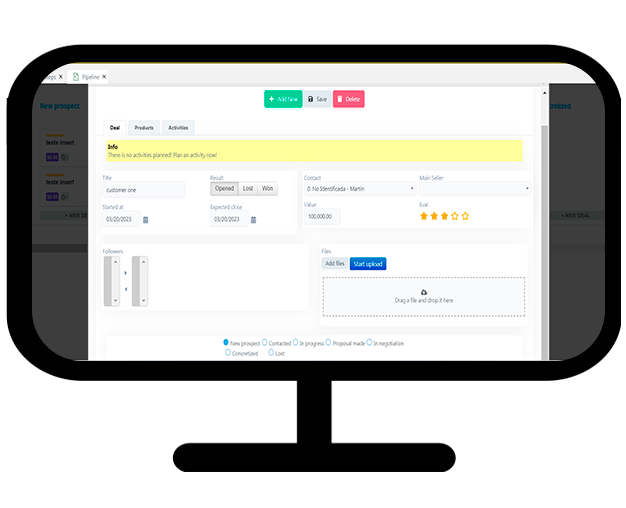Set result to Lost
The height and width of the screenshot is (508, 626).
pyautogui.click(x=248, y=188)
